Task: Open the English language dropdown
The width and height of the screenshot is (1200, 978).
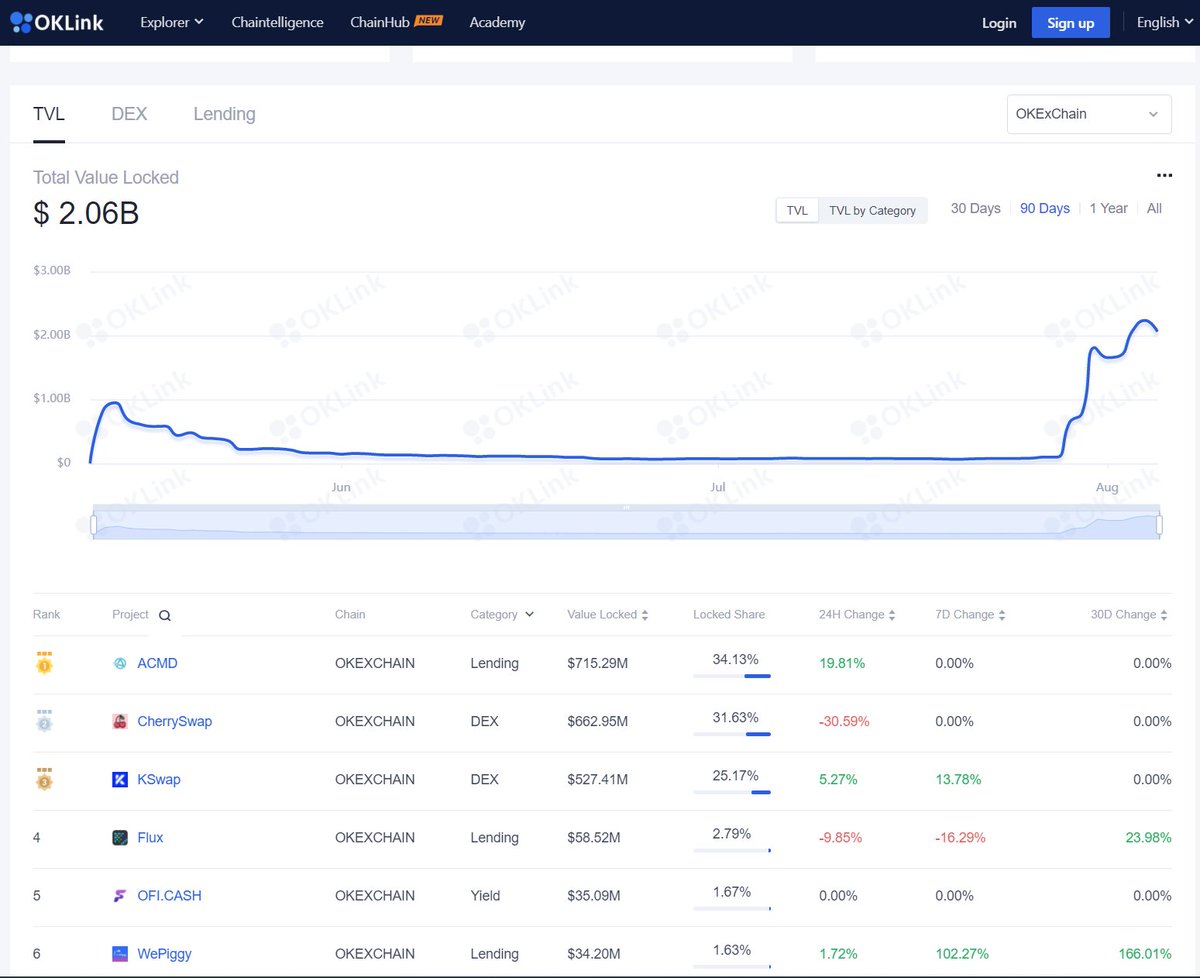Action: pyautogui.click(x=1164, y=21)
